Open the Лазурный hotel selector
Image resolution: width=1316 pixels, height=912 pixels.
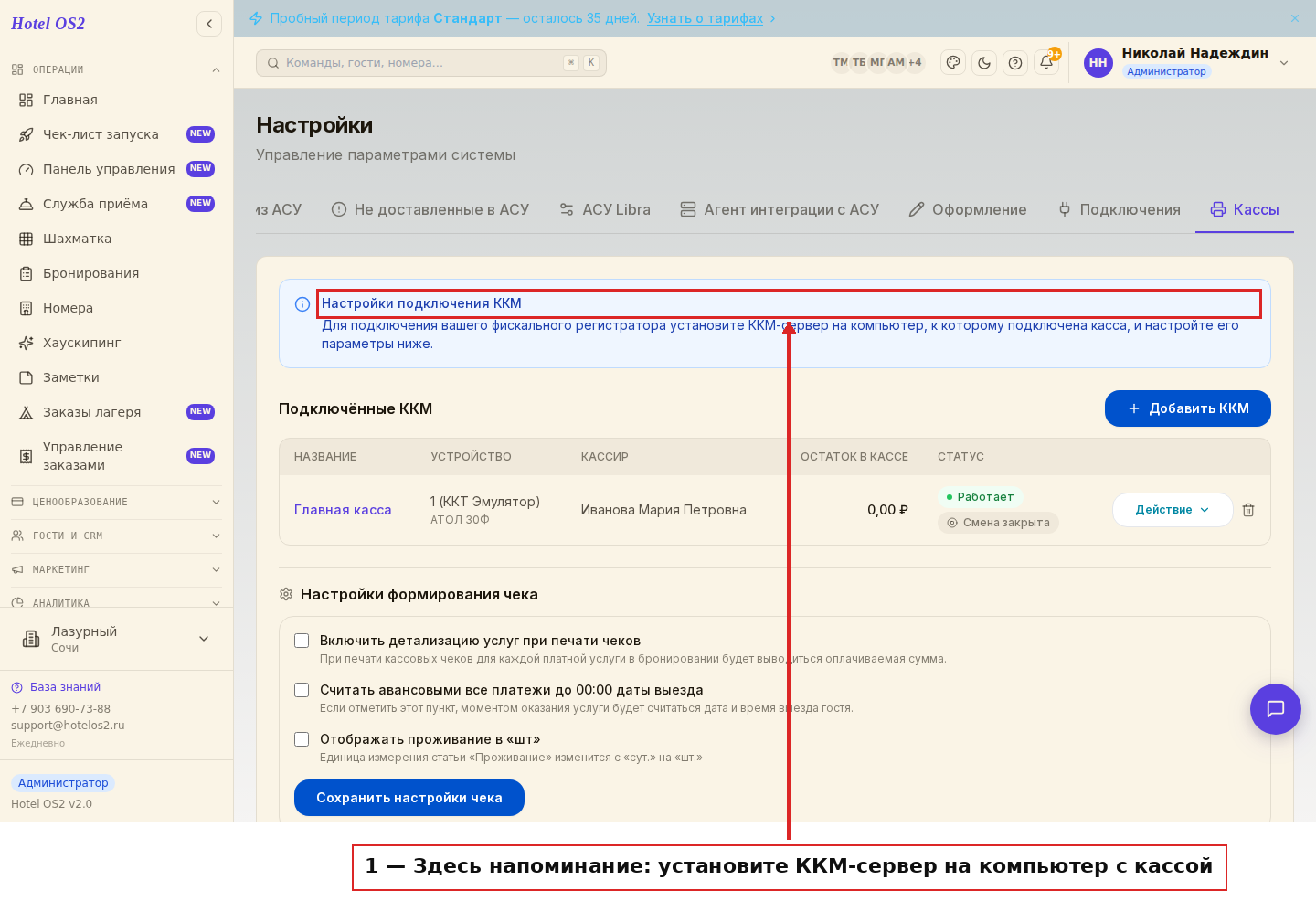(x=117, y=639)
